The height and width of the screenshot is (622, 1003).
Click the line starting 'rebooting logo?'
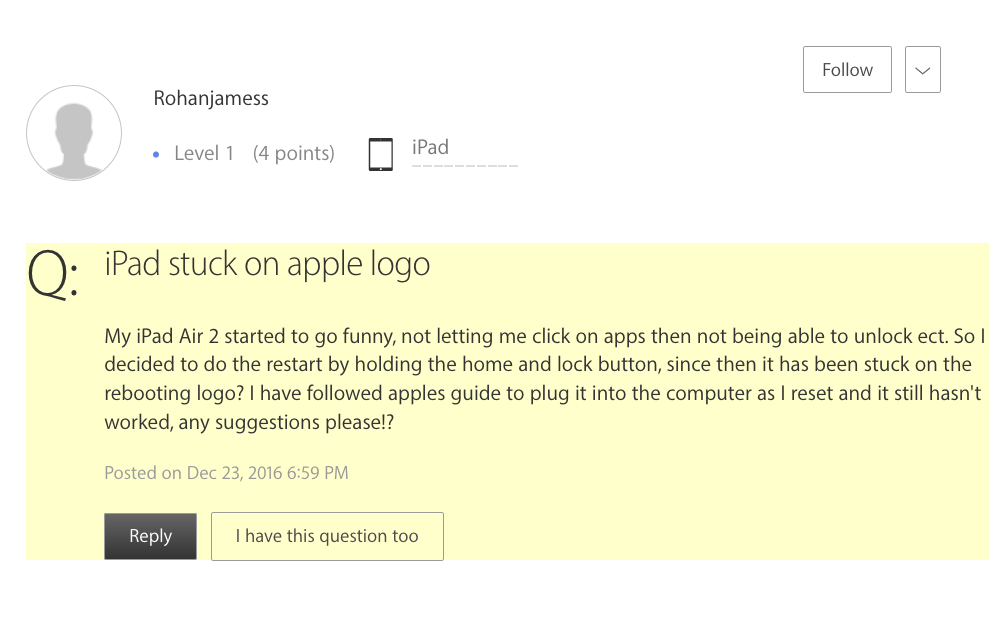545,393
